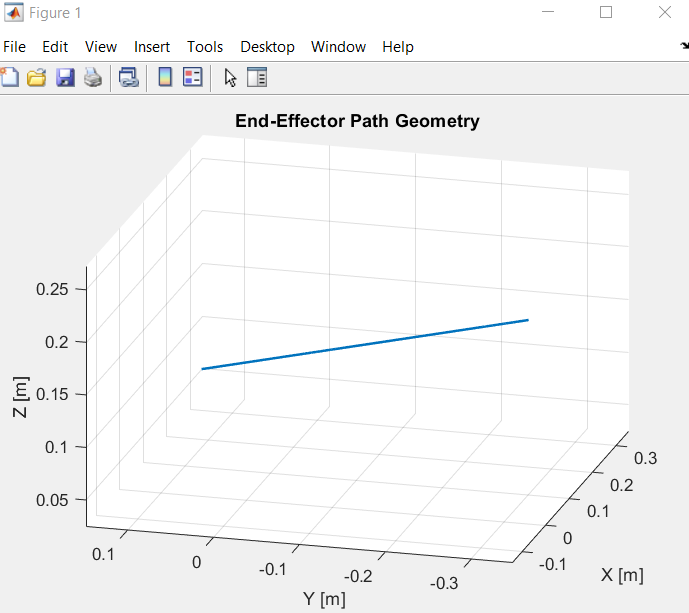Activate the Edit Plot arrow tool
Screen dimensions: 689x613
230,78
